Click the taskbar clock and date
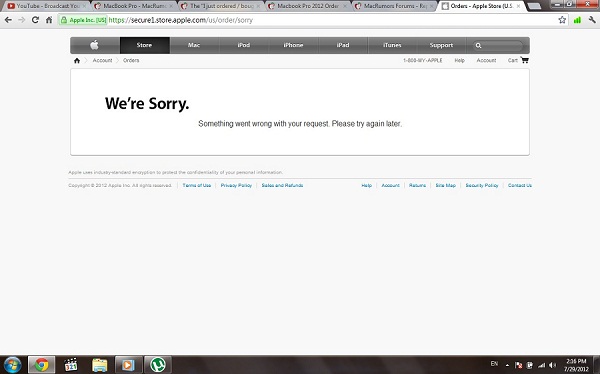This screenshot has height=374, width=600. (x=576, y=365)
